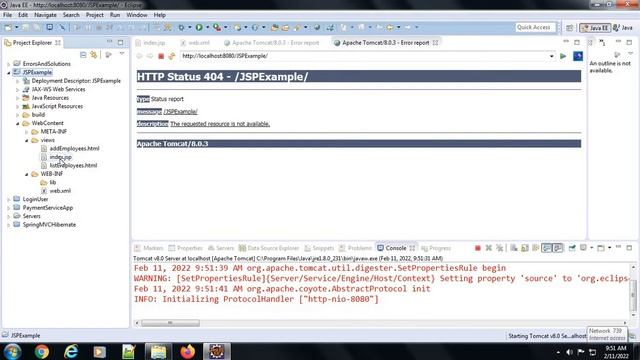
Task: Open Perspective icon near Quick Access
Action: (x=569, y=28)
